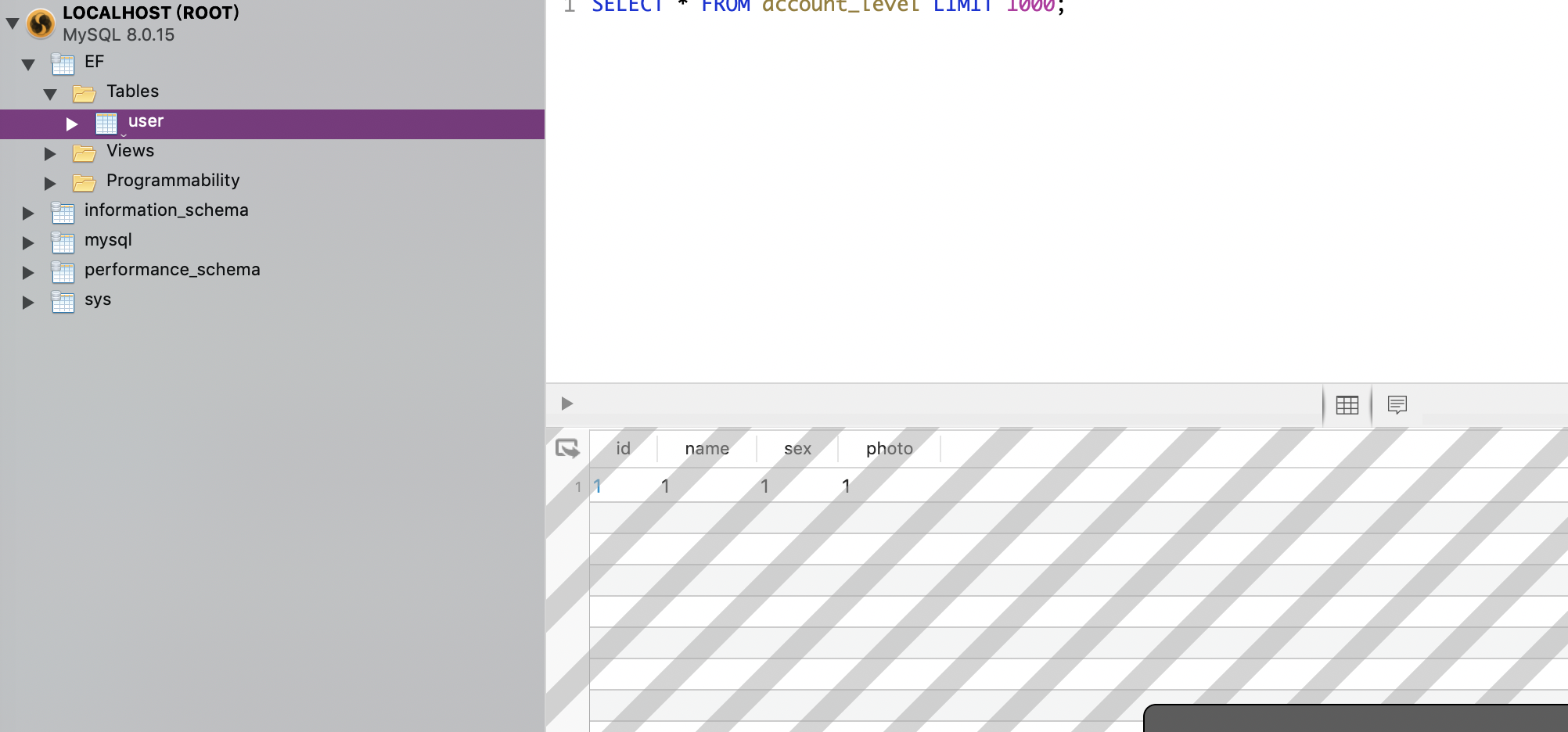Expand the Views folder
This screenshot has height=732, width=1568.
(50, 154)
